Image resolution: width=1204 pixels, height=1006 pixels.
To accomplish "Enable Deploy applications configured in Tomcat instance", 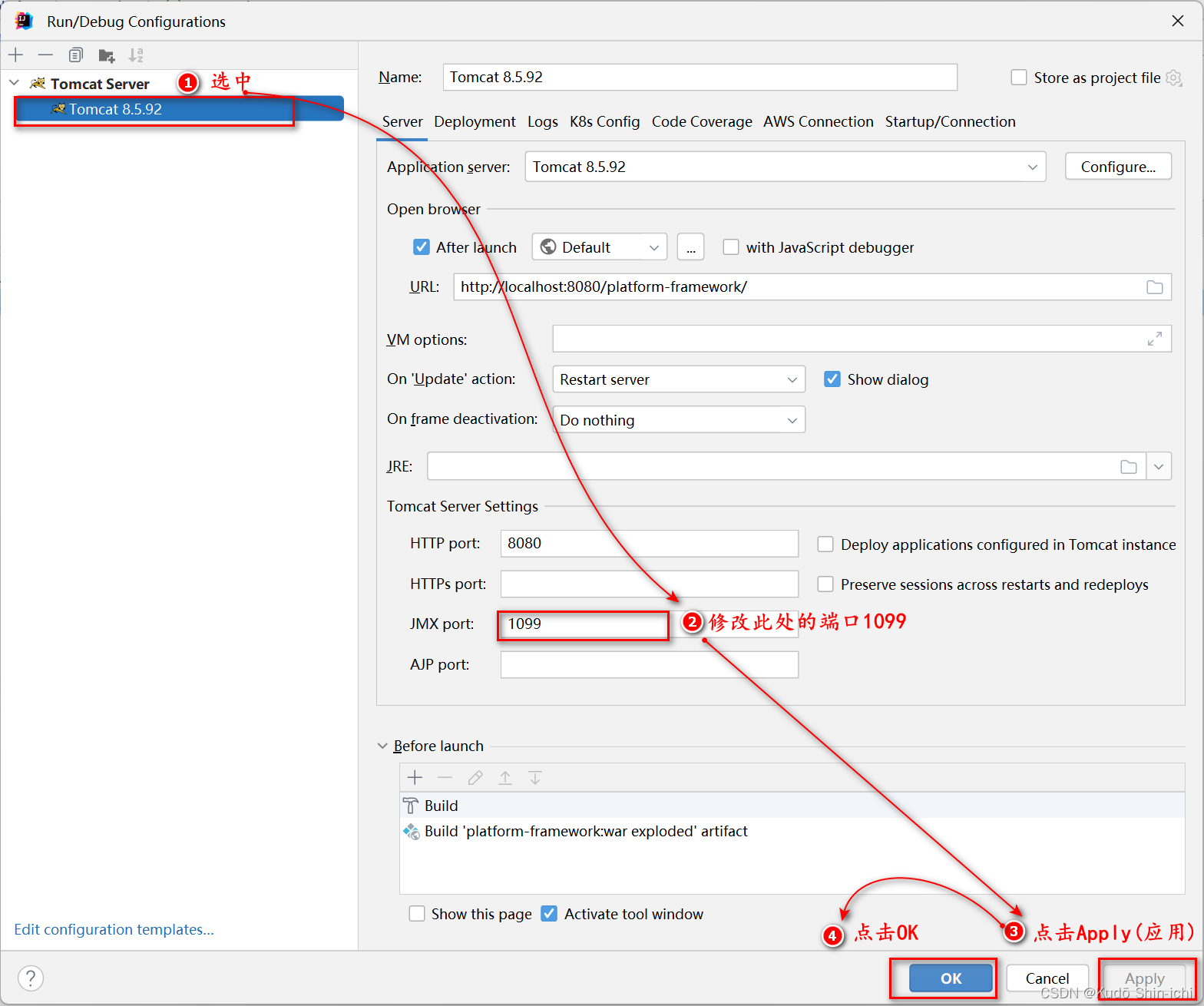I will coord(825,544).
